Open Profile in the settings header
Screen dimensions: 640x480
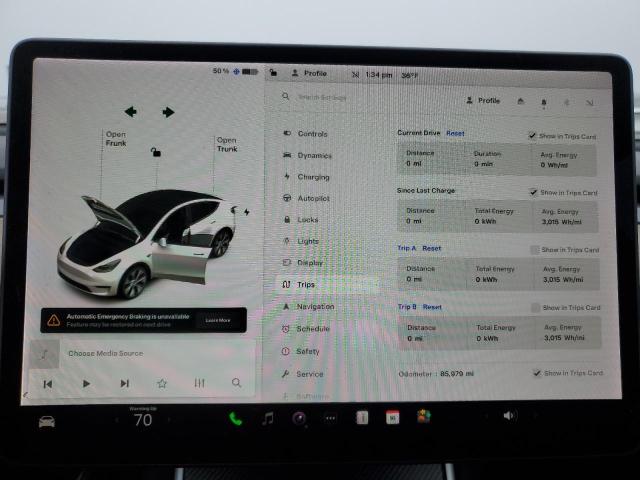coord(483,100)
